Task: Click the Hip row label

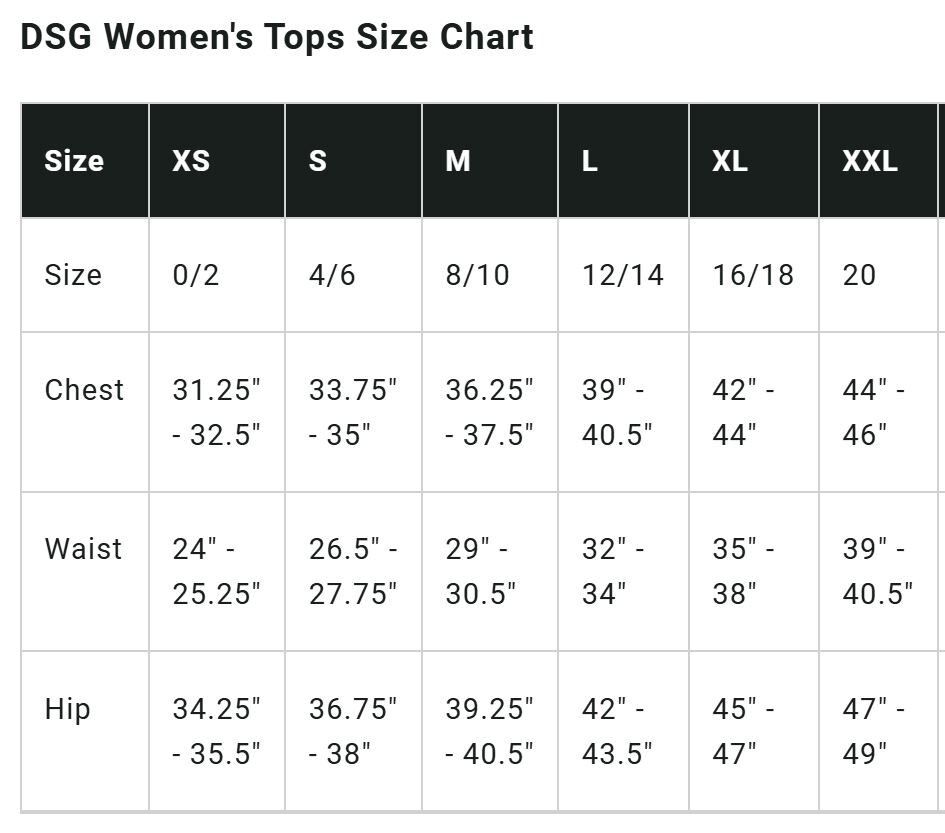Action: point(68,709)
